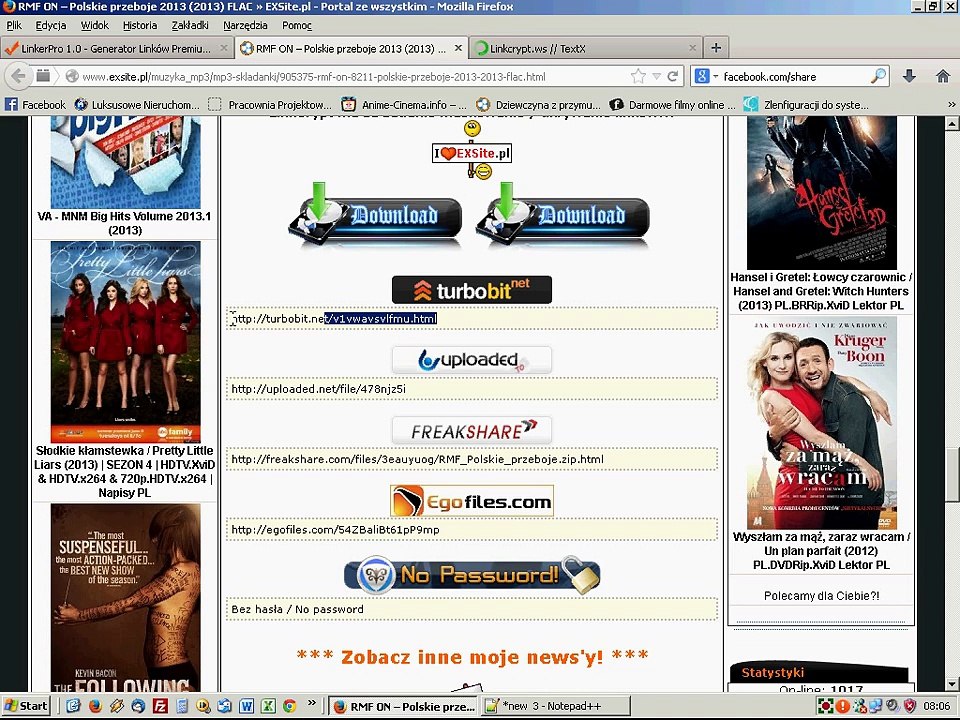
Task: Open the Słodkie kłamstewka SEZON 4 title link
Action: 124,471
